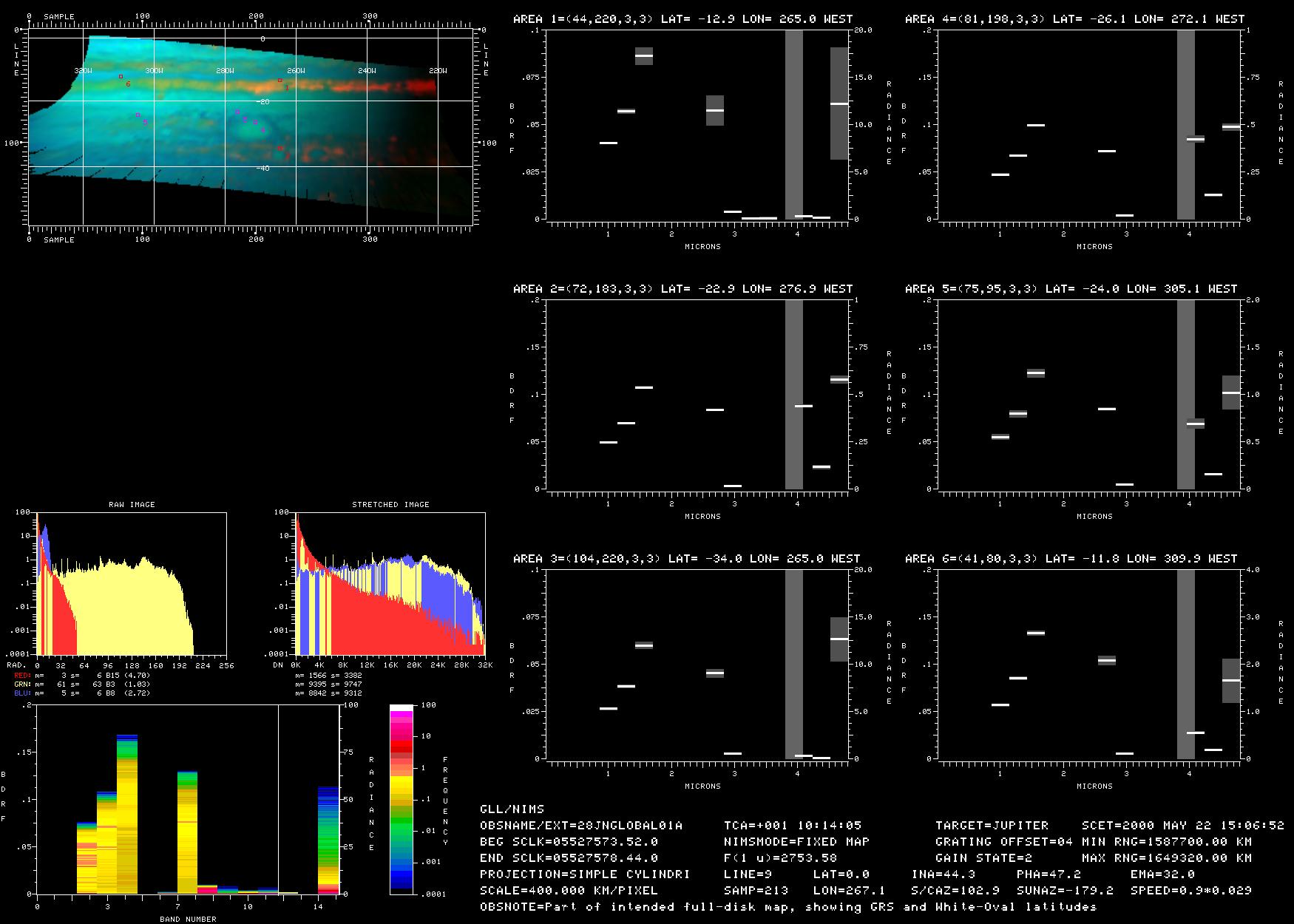1294x924 pixels.
Task: Click the band 7 histogram bar
Action: coord(187,832)
